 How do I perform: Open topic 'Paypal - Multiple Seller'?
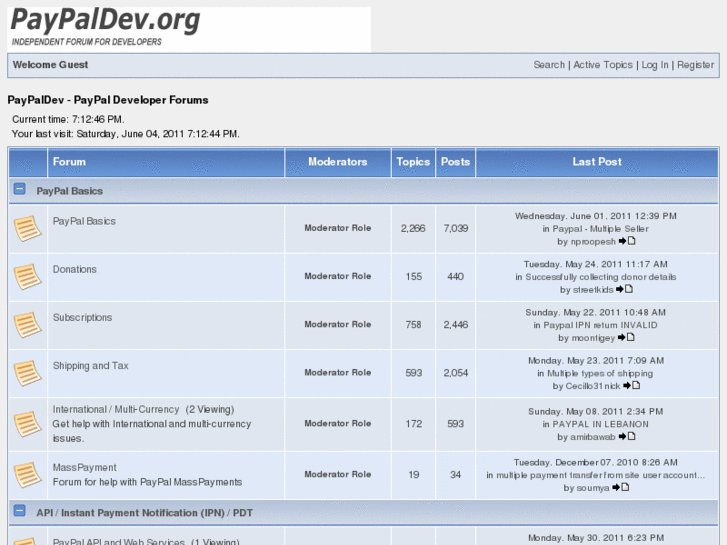tap(600, 229)
